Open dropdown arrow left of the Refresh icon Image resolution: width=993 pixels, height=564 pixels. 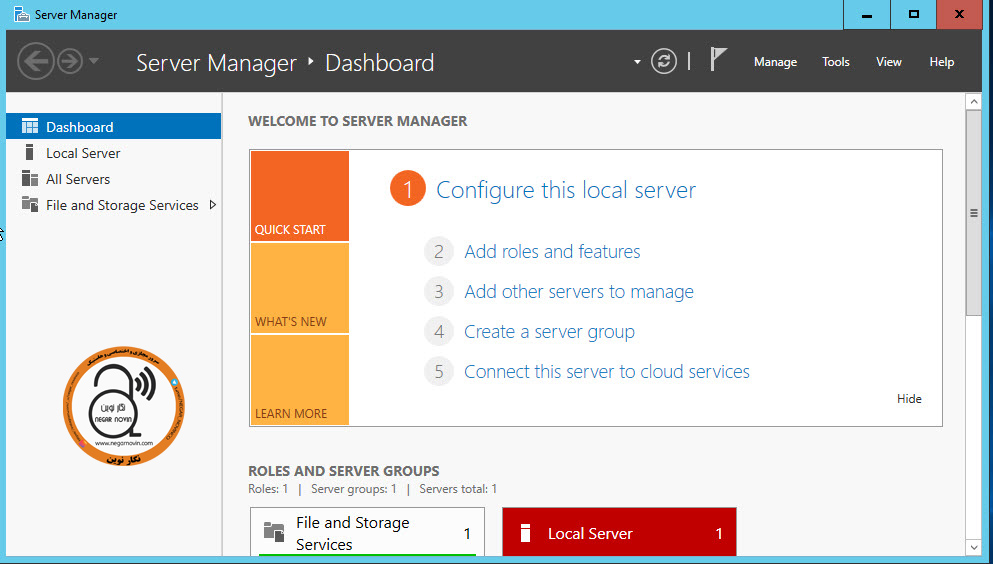tap(637, 62)
